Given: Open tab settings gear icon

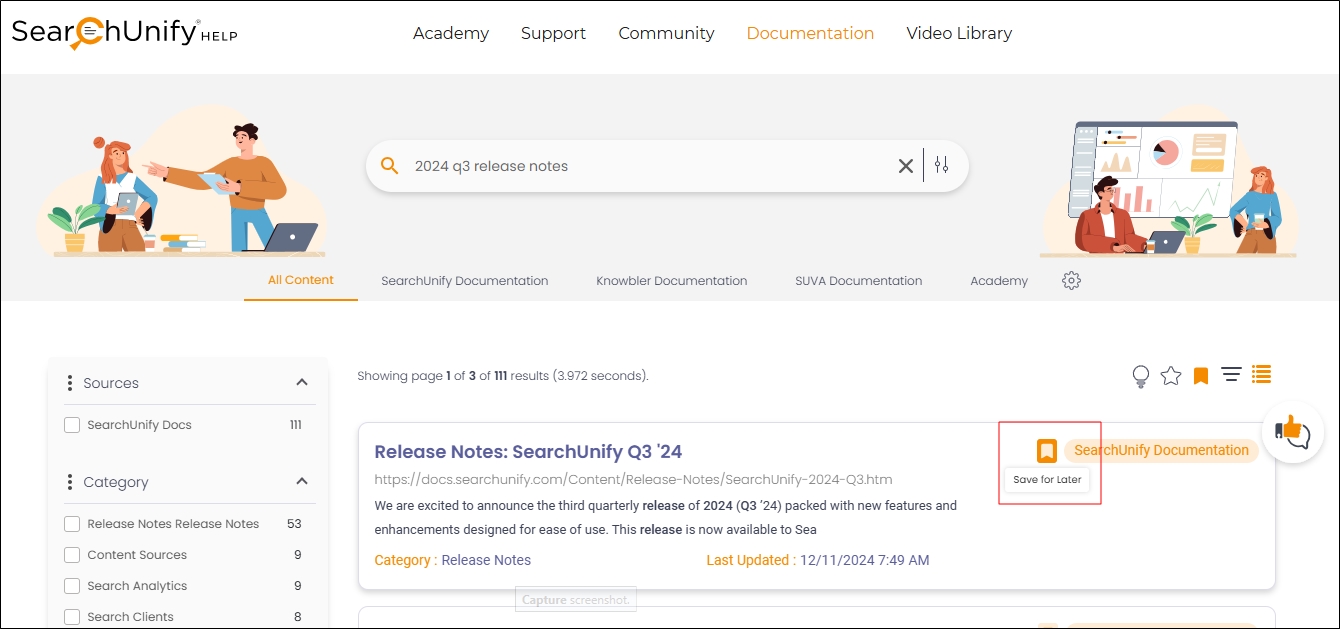Looking at the screenshot, I should [x=1071, y=281].
